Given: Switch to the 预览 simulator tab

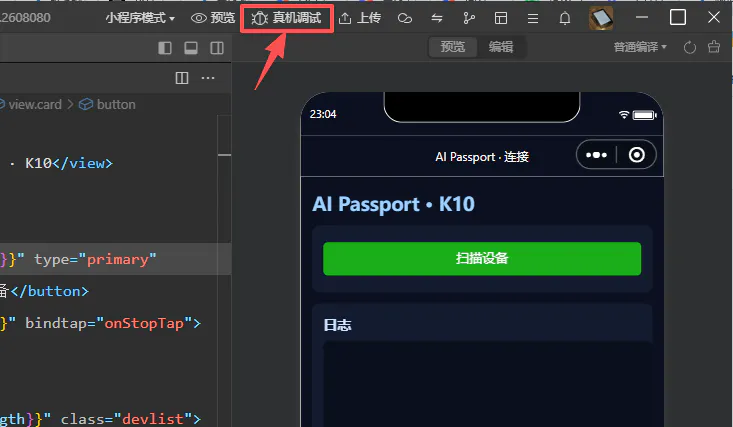Looking at the screenshot, I should tap(453, 47).
